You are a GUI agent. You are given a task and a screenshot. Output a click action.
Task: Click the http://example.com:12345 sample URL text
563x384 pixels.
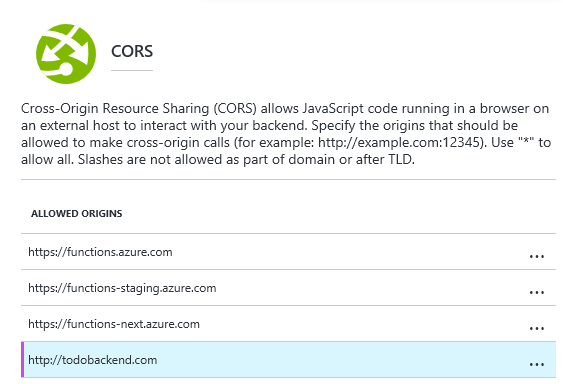point(399,143)
